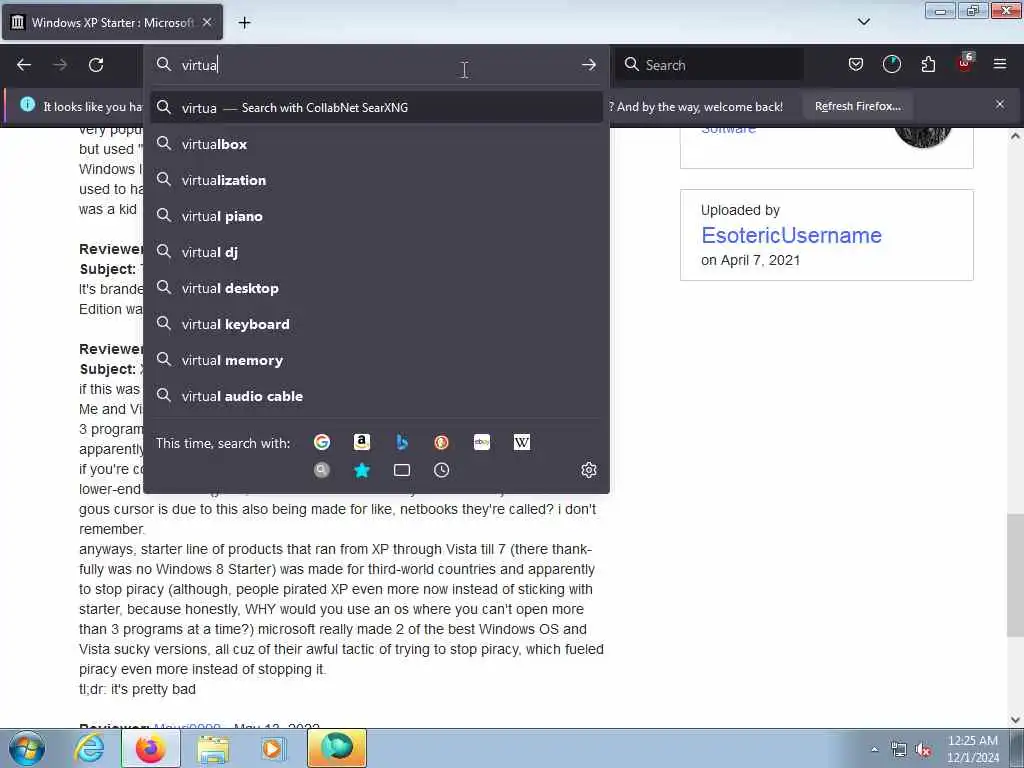Search with Google engine icon
Viewport: 1024px width, 768px height.
pos(322,443)
